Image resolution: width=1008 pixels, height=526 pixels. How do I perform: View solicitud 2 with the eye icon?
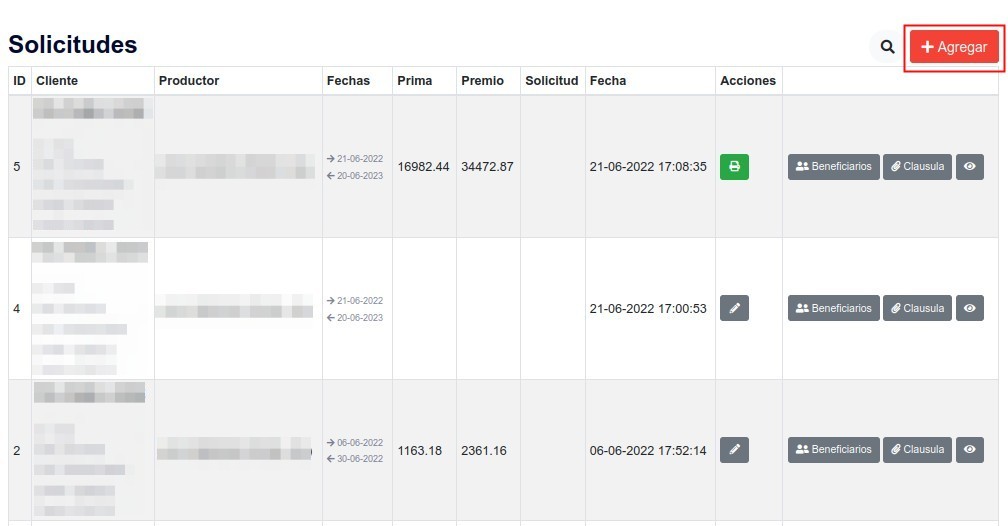(x=970, y=450)
